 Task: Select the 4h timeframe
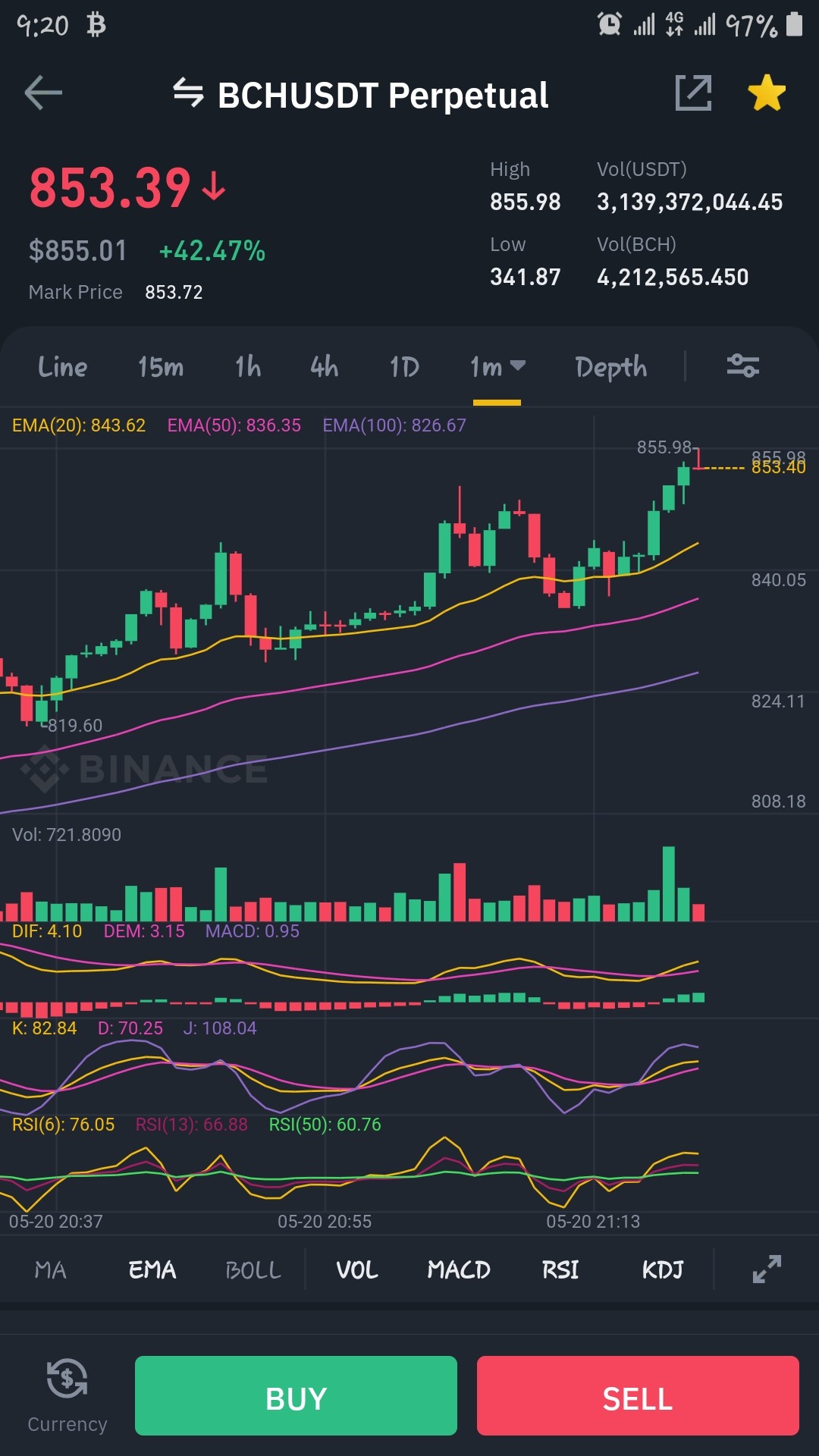[x=325, y=367]
